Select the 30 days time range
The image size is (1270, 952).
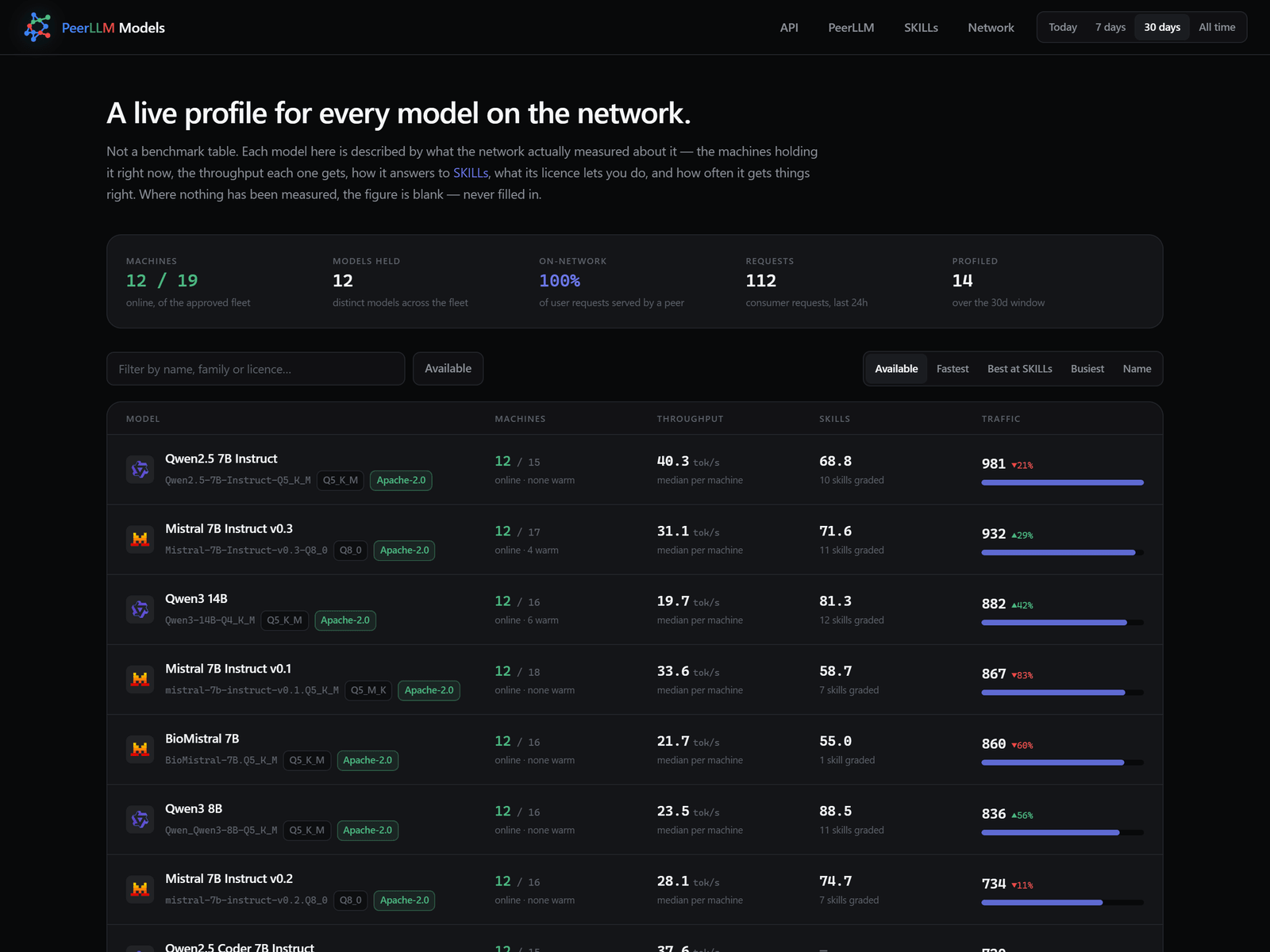click(x=1162, y=27)
